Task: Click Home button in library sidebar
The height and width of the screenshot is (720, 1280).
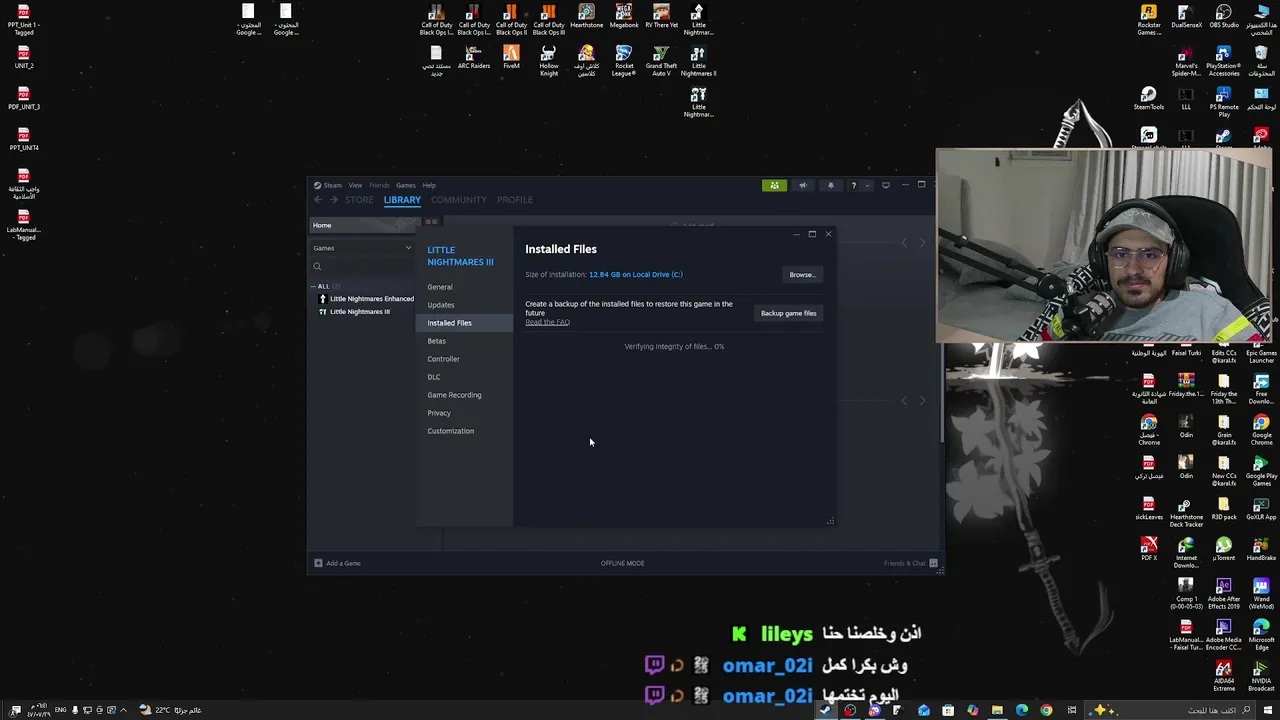Action: 361,225
